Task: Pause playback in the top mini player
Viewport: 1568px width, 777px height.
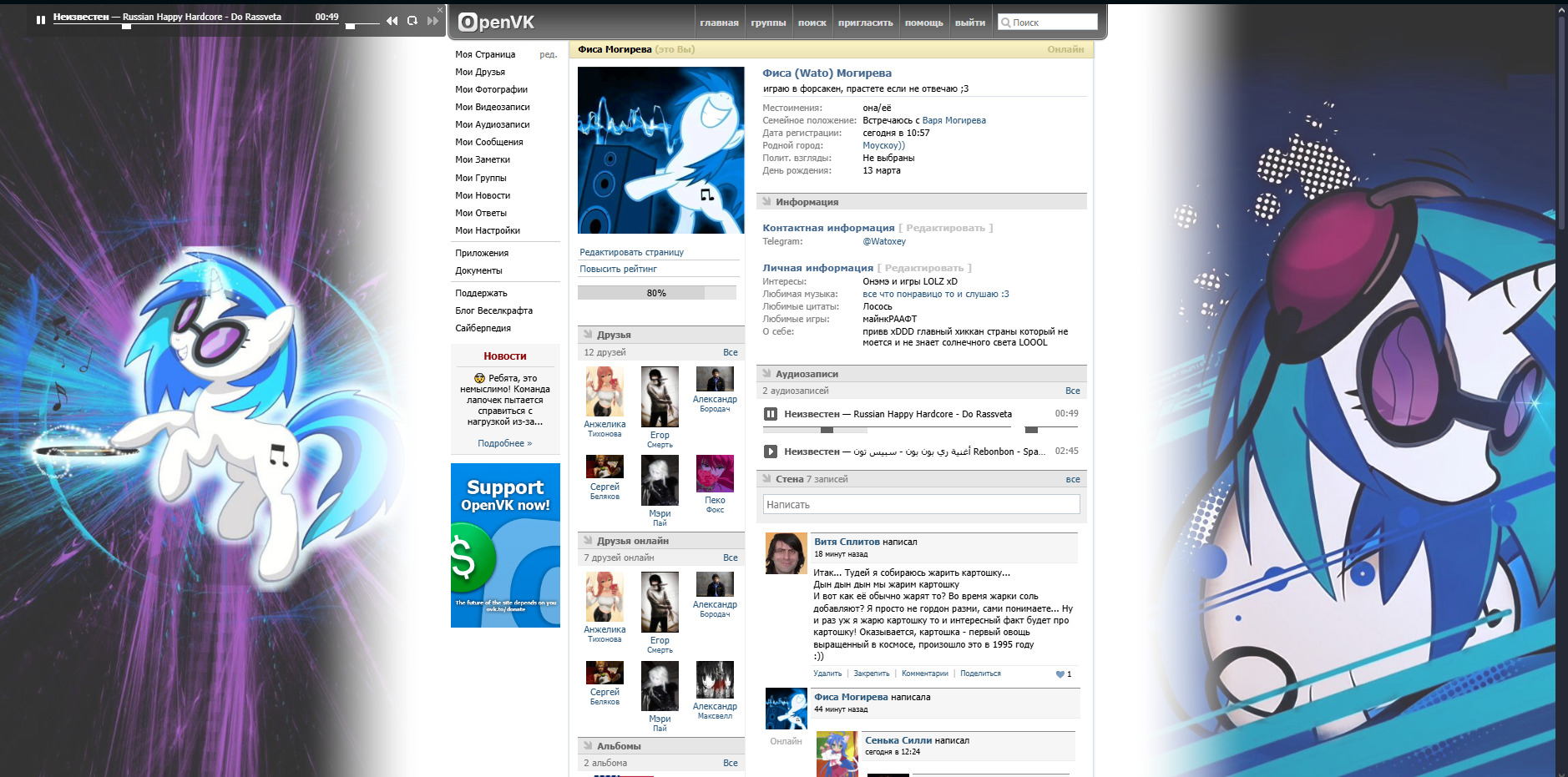Action: (x=40, y=19)
